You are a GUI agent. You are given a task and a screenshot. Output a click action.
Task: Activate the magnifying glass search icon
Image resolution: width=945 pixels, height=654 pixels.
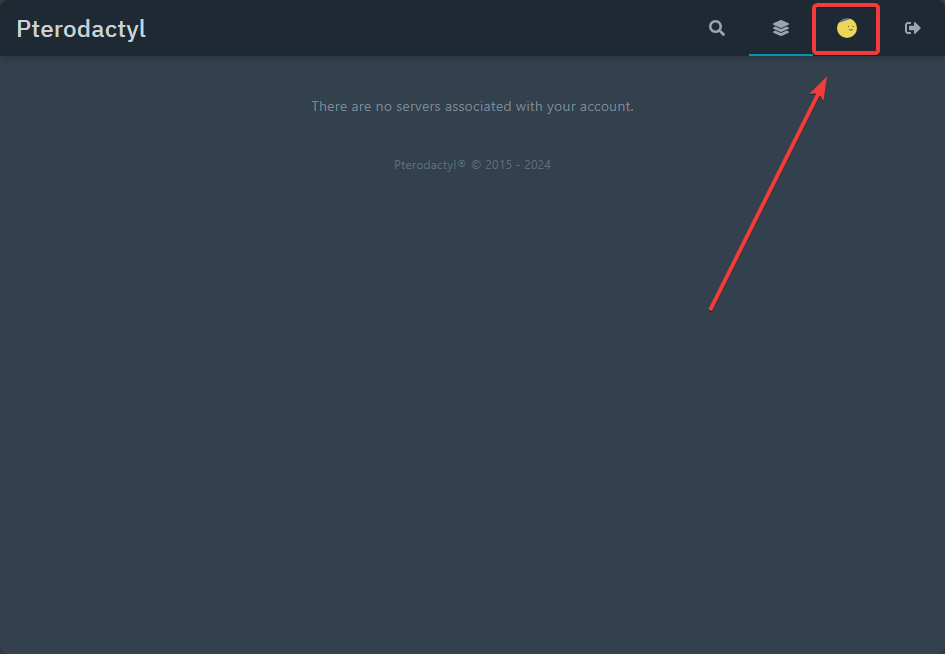[x=716, y=28]
